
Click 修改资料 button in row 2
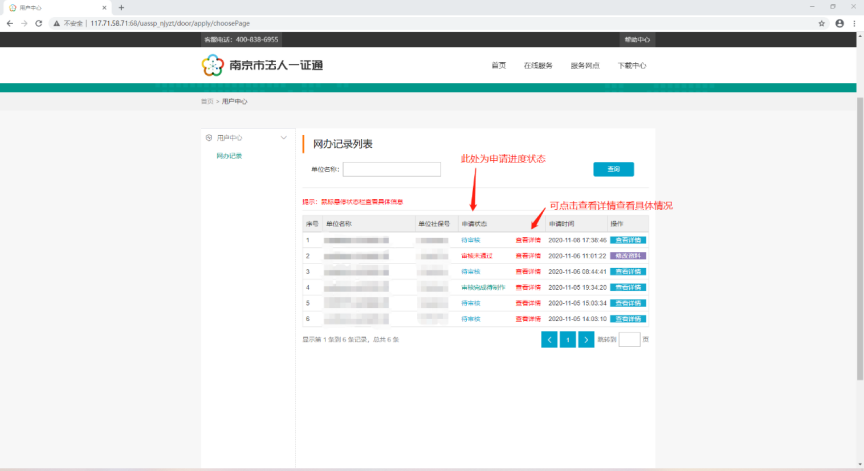tap(628, 256)
